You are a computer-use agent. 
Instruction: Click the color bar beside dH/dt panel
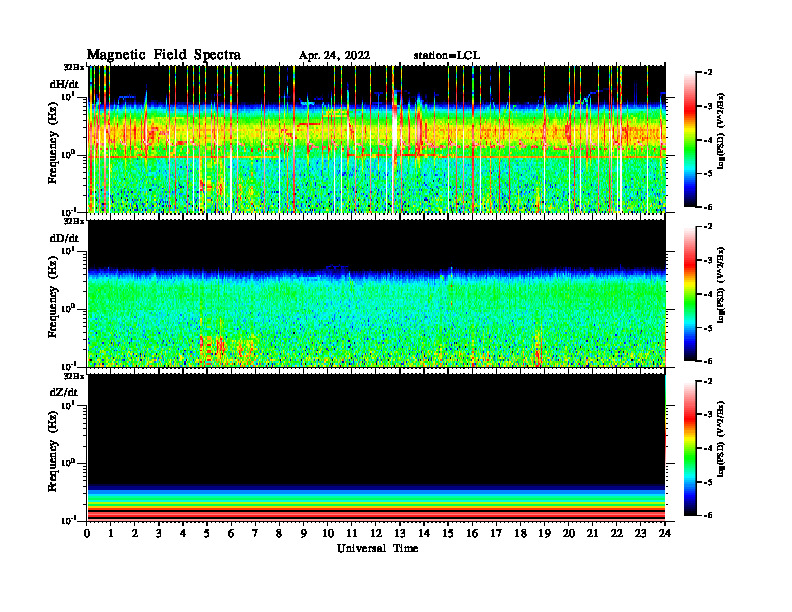pos(690,139)
